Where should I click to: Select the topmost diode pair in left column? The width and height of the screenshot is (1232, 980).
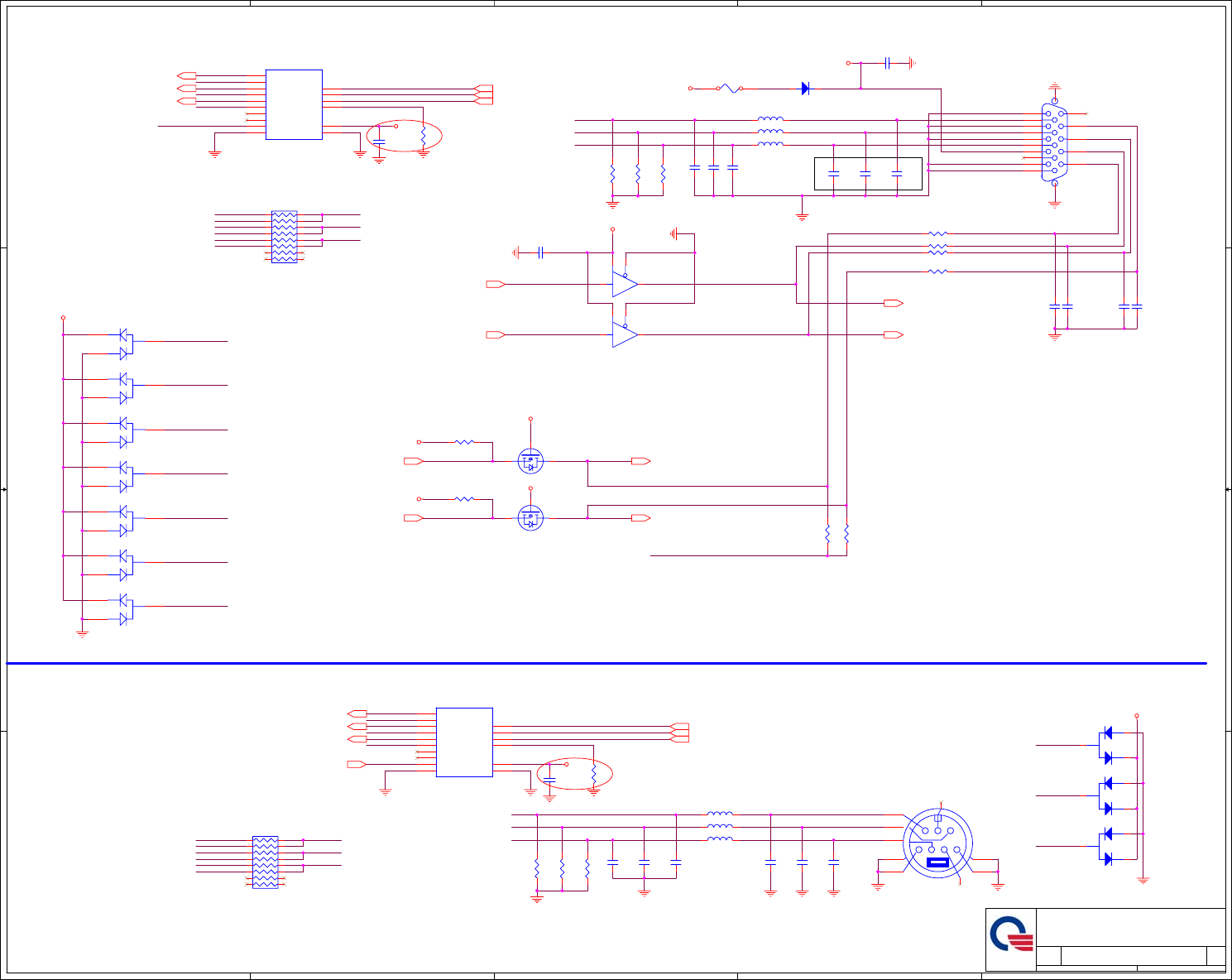coord(126,344)
